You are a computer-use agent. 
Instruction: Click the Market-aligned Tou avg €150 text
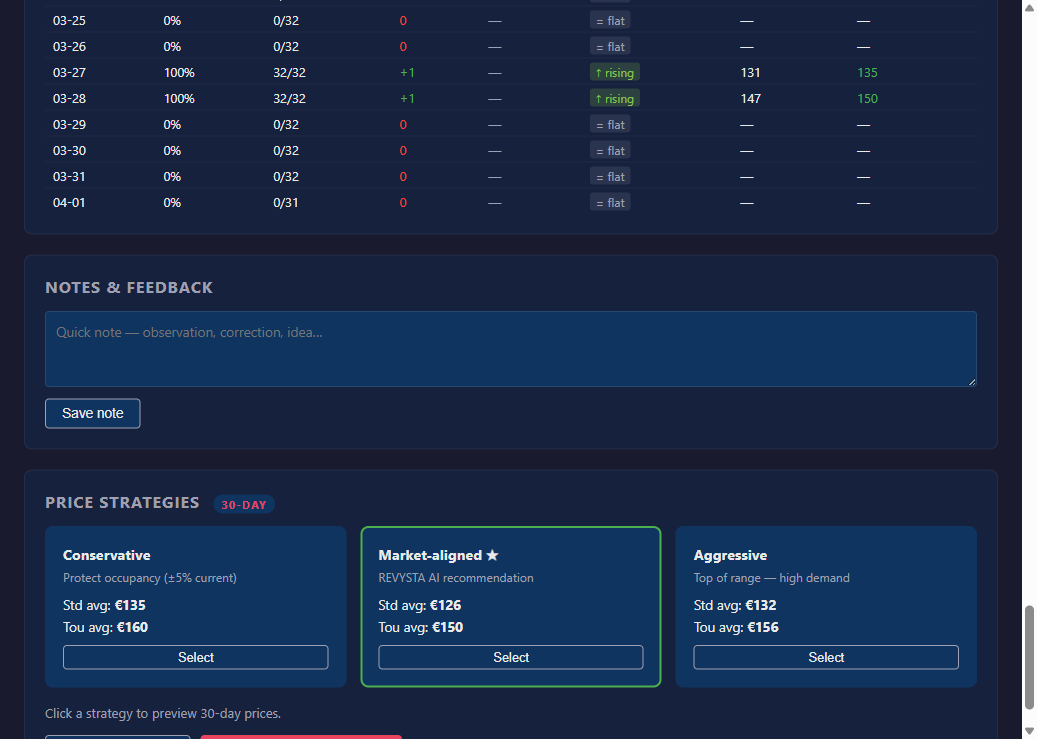tap(421, 627)
